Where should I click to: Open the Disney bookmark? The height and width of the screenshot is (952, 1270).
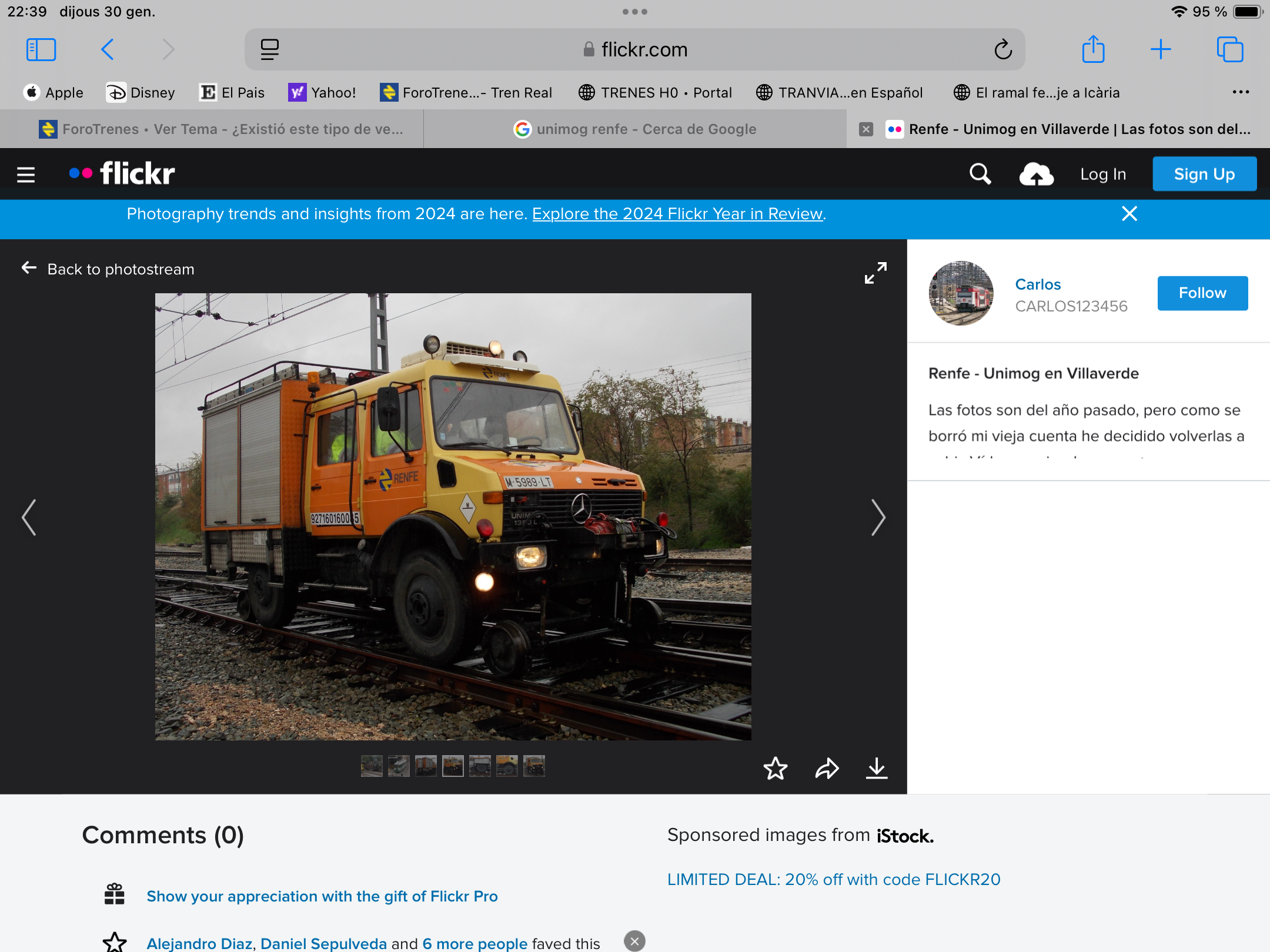point(141,93)
